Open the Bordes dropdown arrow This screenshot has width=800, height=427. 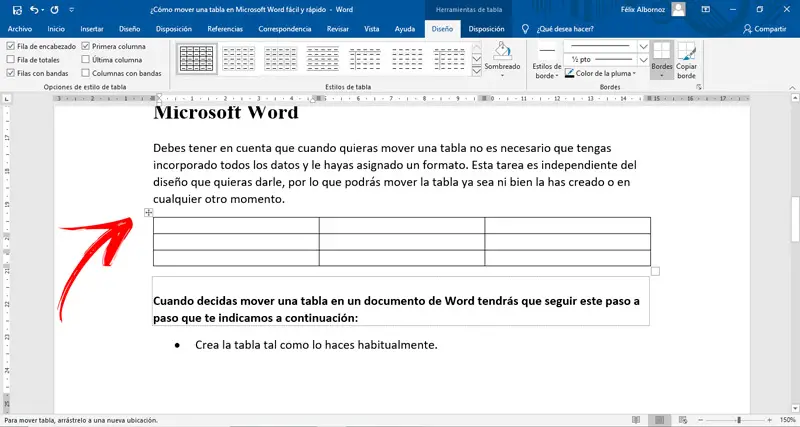[661, 76]
